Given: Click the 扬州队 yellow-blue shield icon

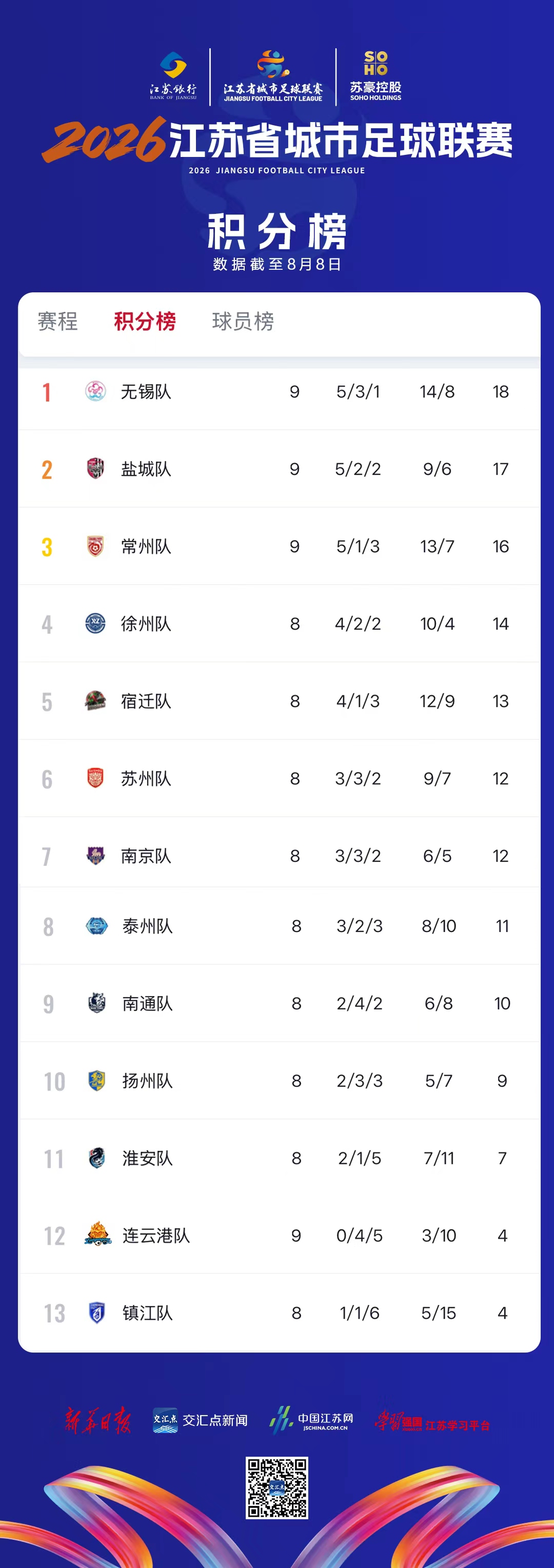Looking at the screenshot, I should click(x=97, y=1080).
